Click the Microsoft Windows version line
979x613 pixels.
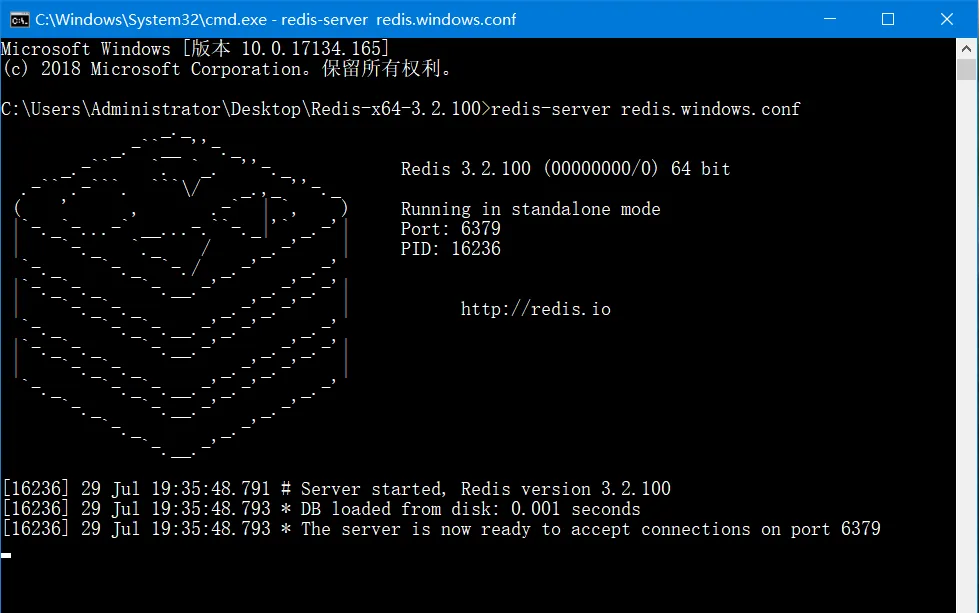click(195, 49)
